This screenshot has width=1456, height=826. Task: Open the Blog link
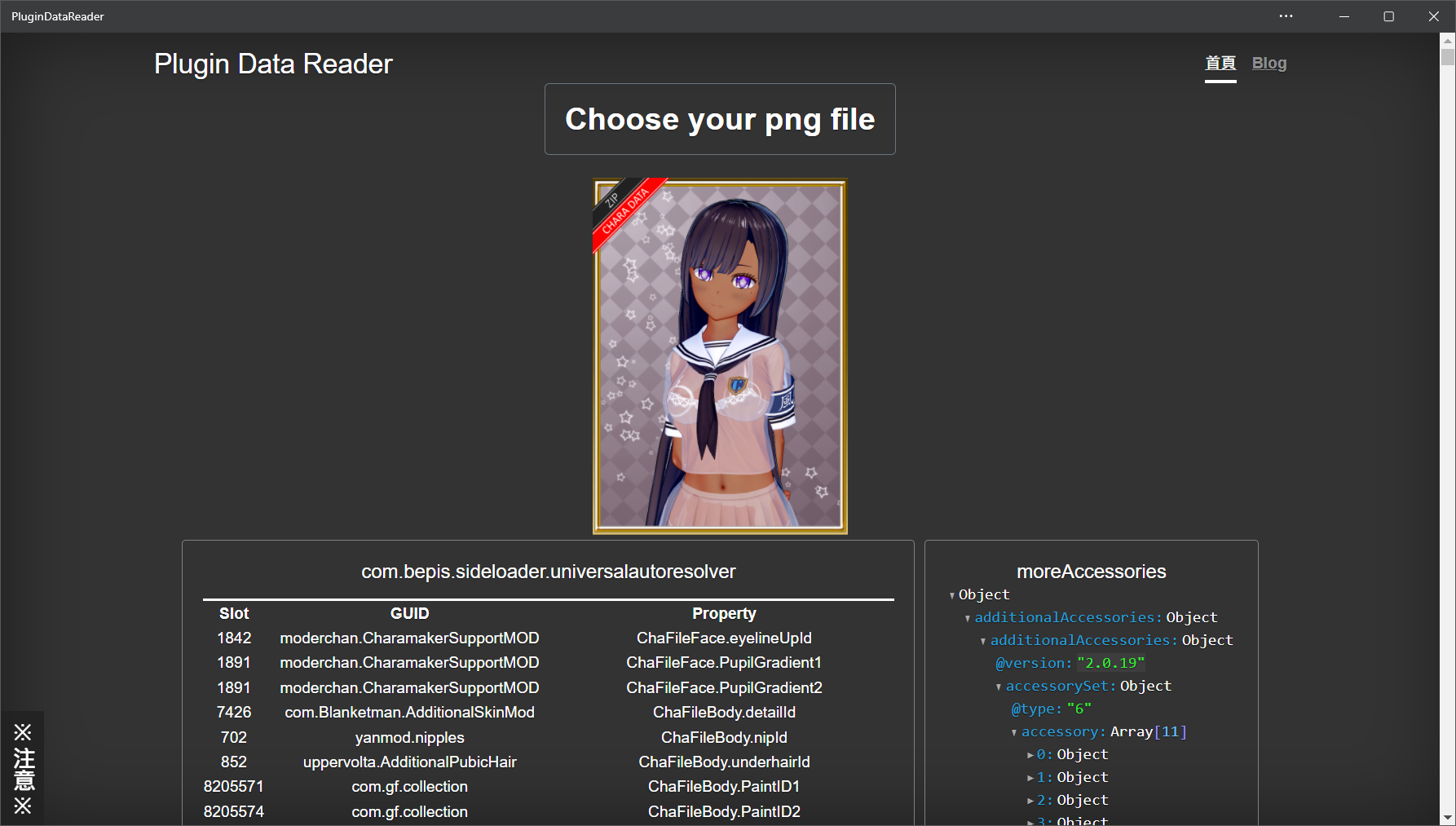[x=1268, y=63]
